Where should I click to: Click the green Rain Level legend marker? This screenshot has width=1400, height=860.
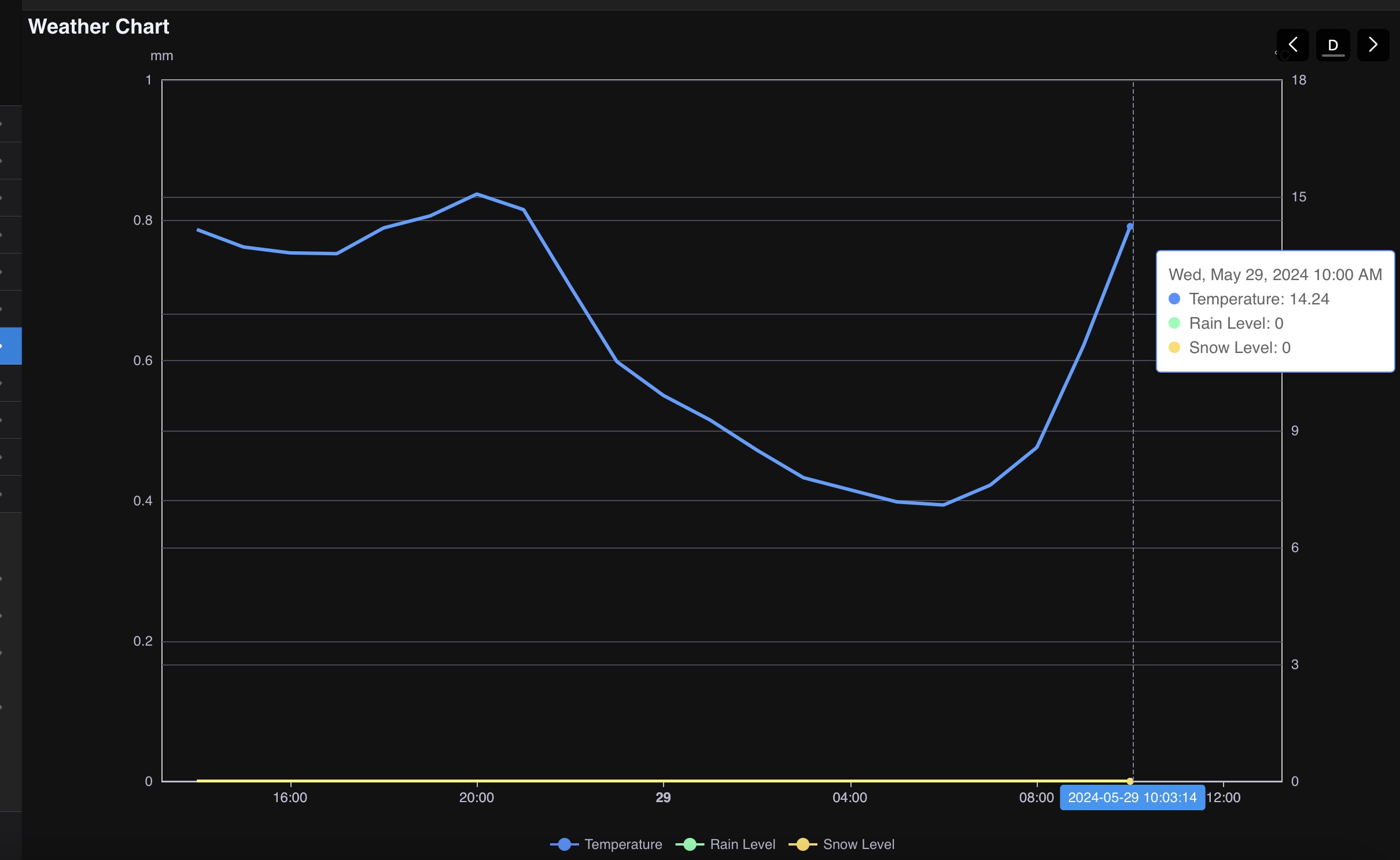point(690,844)
